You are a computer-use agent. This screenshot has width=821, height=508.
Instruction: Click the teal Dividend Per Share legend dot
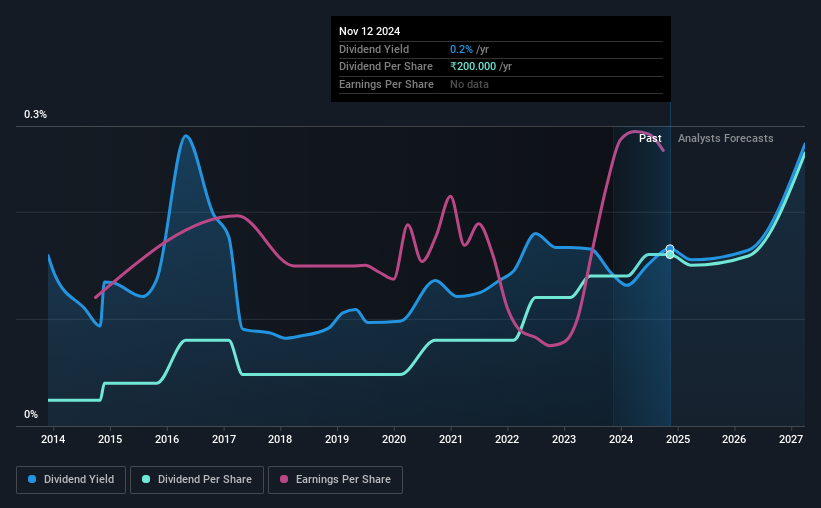coord(146,479)
